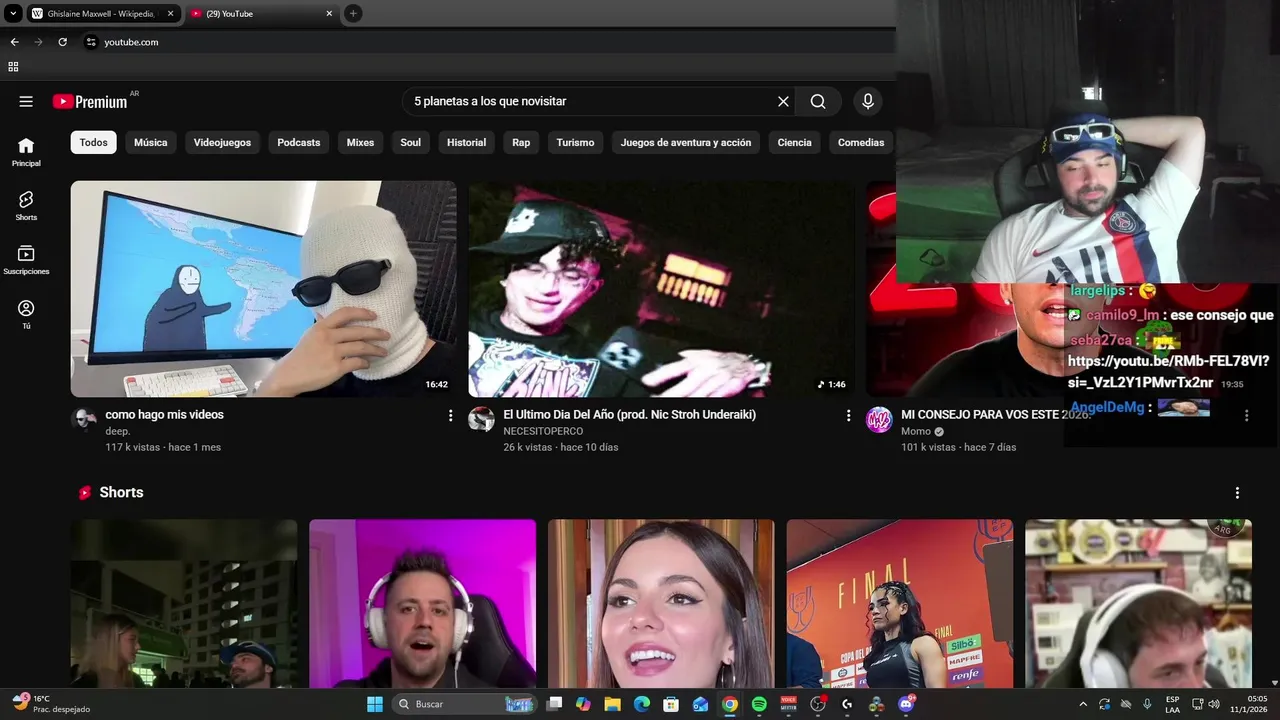Filter by Comedias chip
1280x720 pixels.
(x=861, y=142)
